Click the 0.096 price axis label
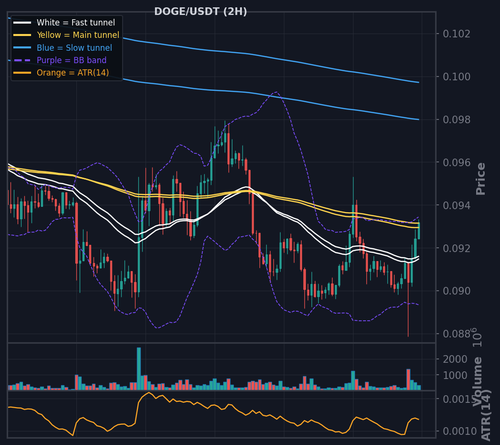This screenshot has height=445, width=500. tap(456, 162)
